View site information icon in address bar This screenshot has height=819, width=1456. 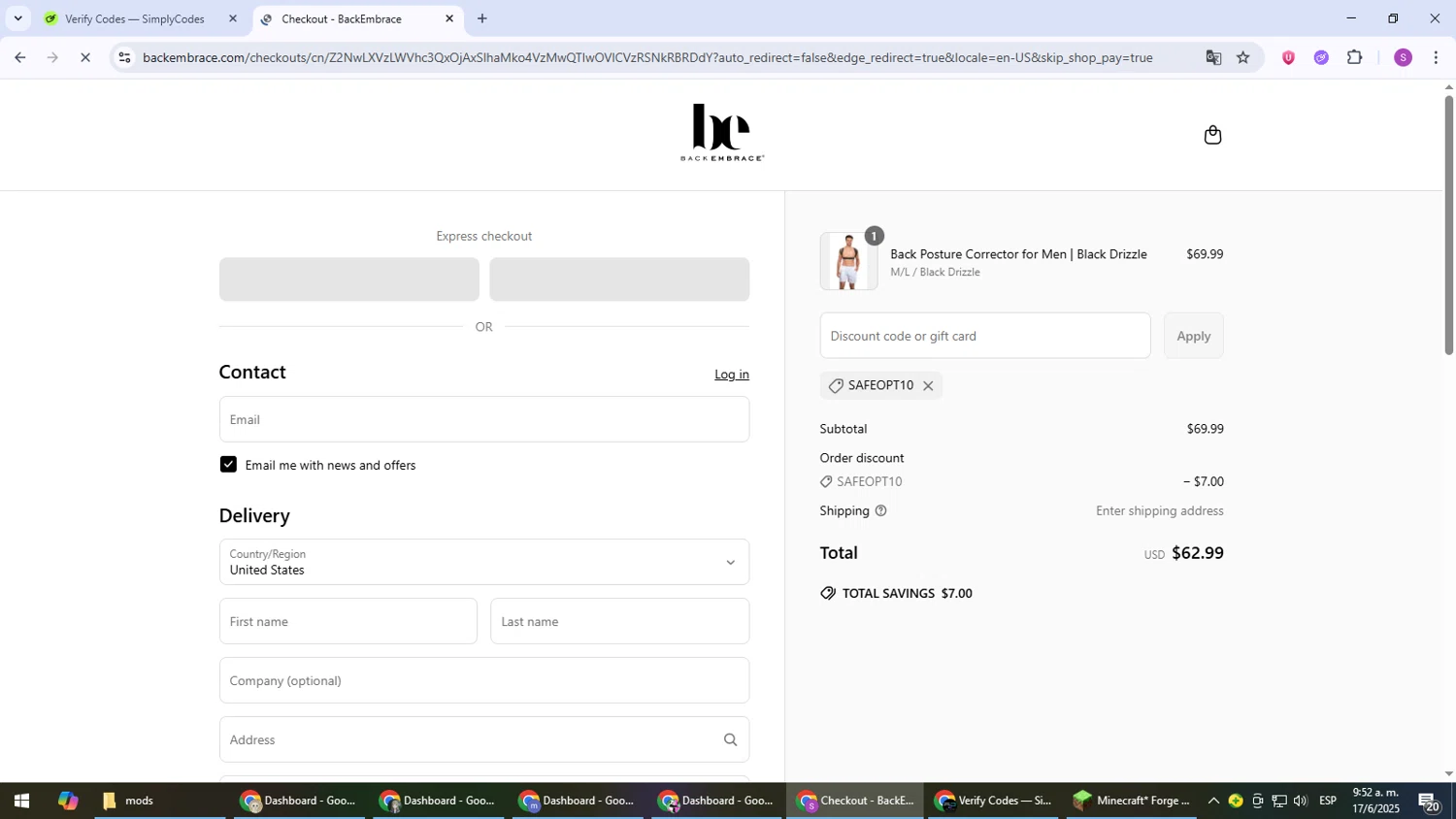pyautogui.click(x=124, y=57)
